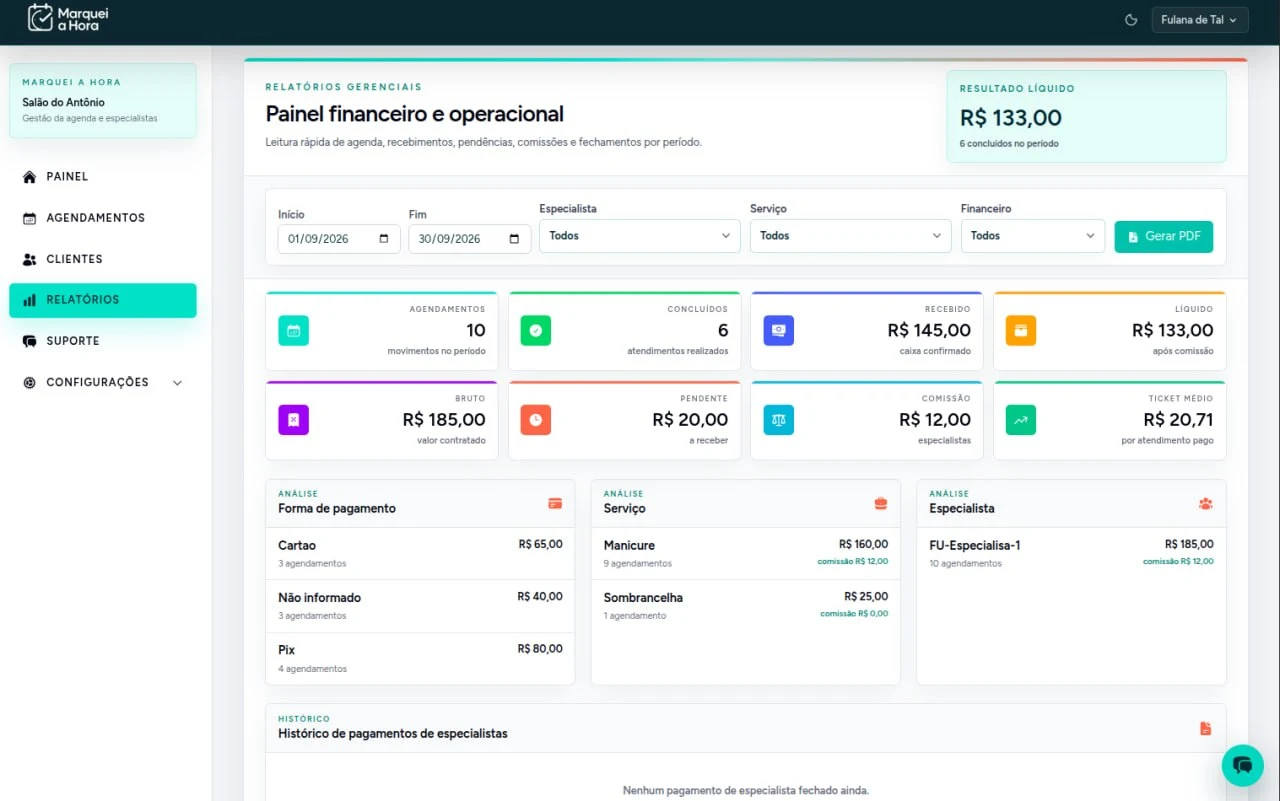Click the Gerar PDF button
The image size is (1280, 801).
coord(1164,237)
